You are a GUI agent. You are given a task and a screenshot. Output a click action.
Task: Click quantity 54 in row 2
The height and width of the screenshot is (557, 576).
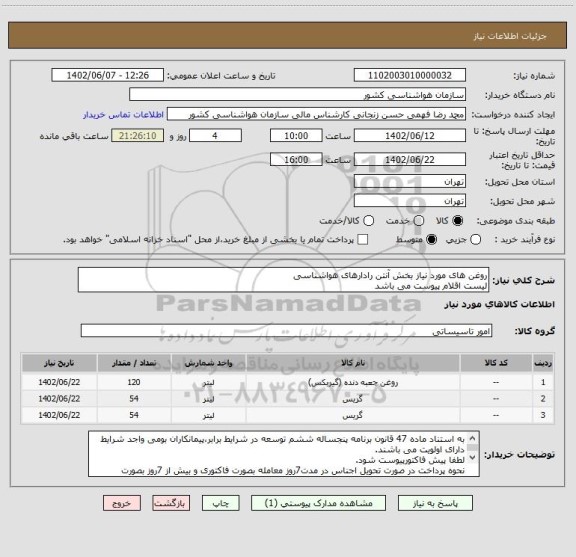(x=134, y=399)
